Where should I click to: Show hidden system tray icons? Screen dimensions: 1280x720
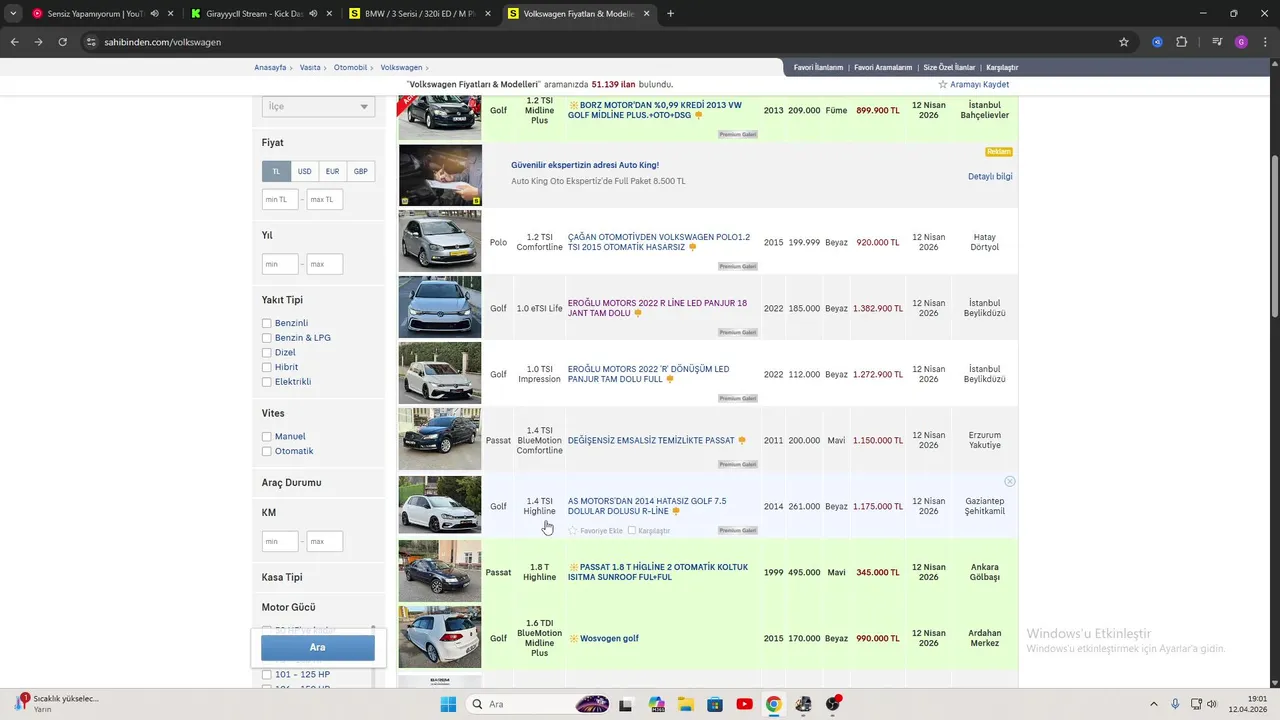click(1153, 704)
